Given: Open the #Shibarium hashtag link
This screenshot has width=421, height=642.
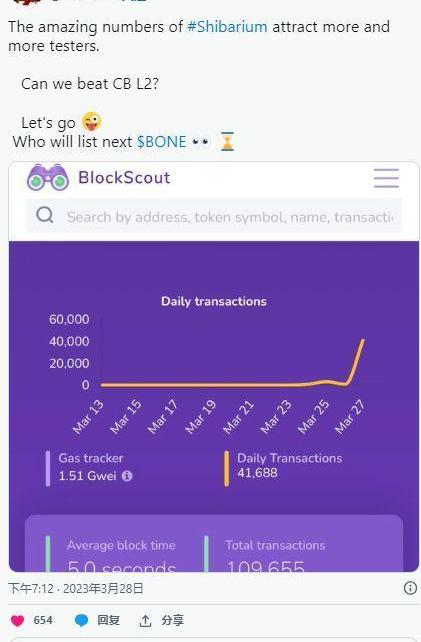Looking at the screenshot, I should (x=227, y=27).
